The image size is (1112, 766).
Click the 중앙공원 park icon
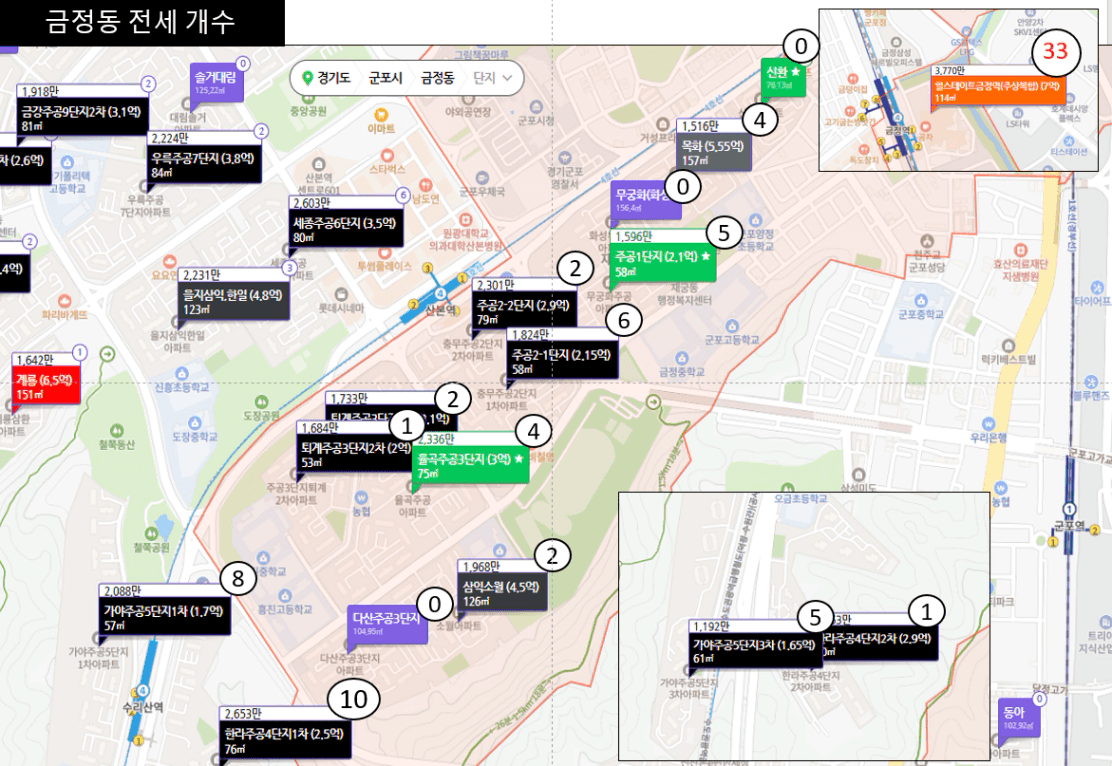[x=307, y=97]
